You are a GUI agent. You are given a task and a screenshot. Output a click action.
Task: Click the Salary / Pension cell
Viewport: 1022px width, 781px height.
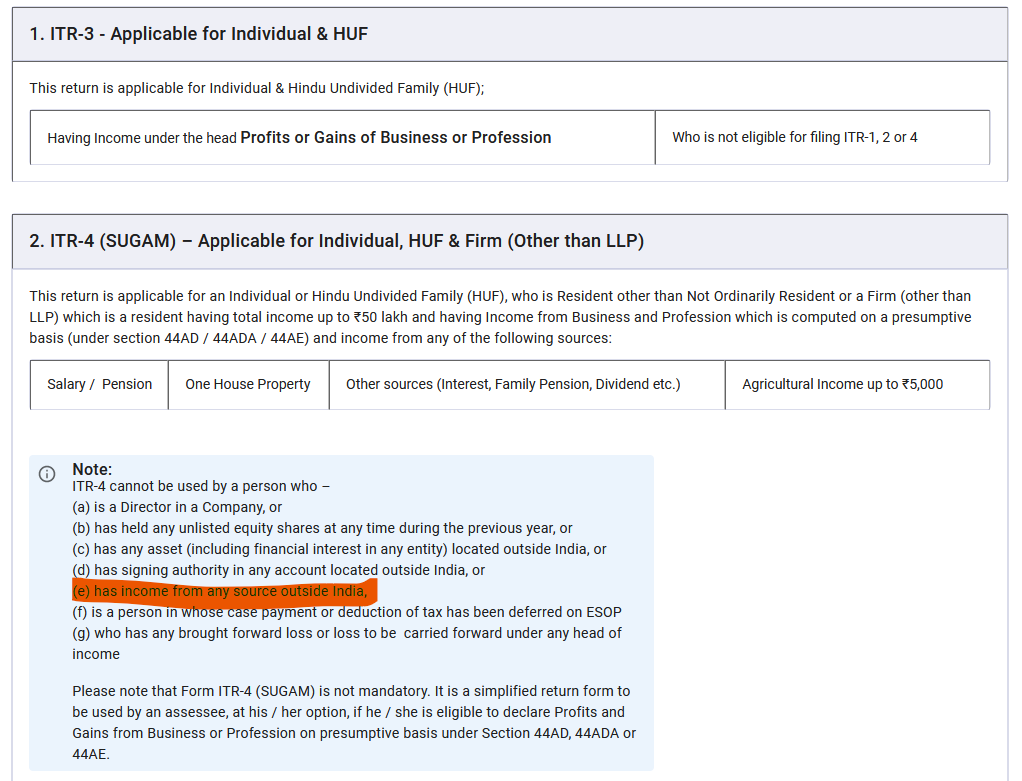[99, 385]
